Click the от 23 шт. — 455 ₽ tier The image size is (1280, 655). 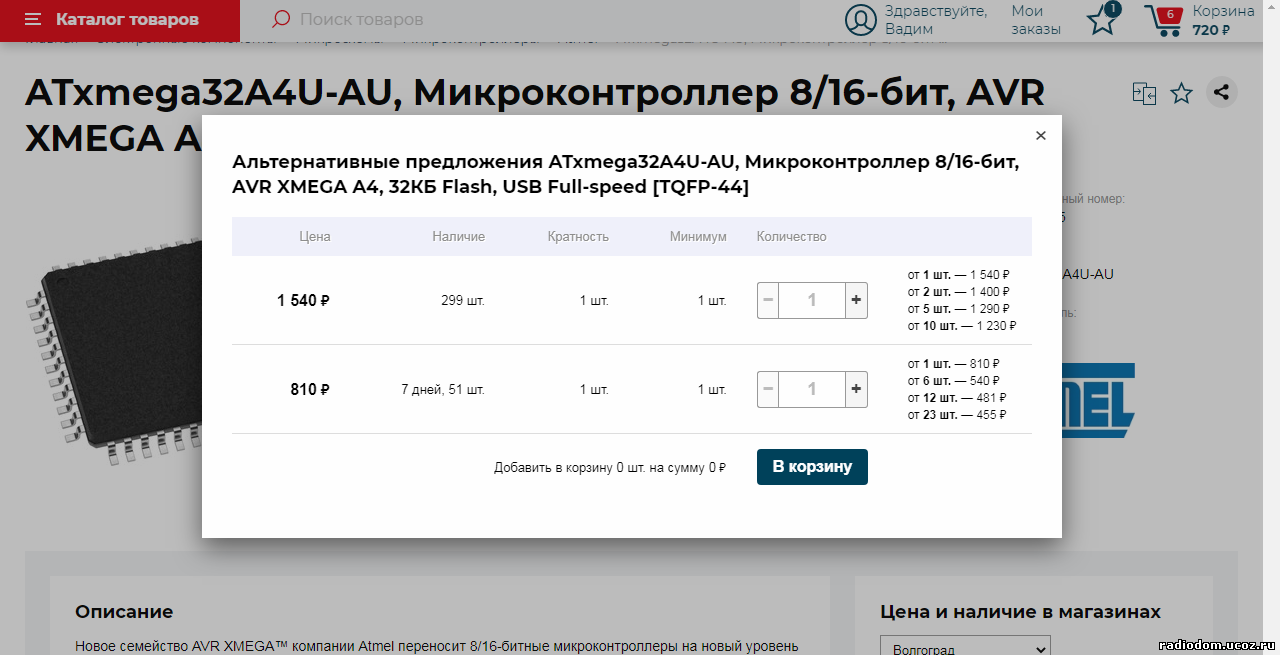pos(957,415)
